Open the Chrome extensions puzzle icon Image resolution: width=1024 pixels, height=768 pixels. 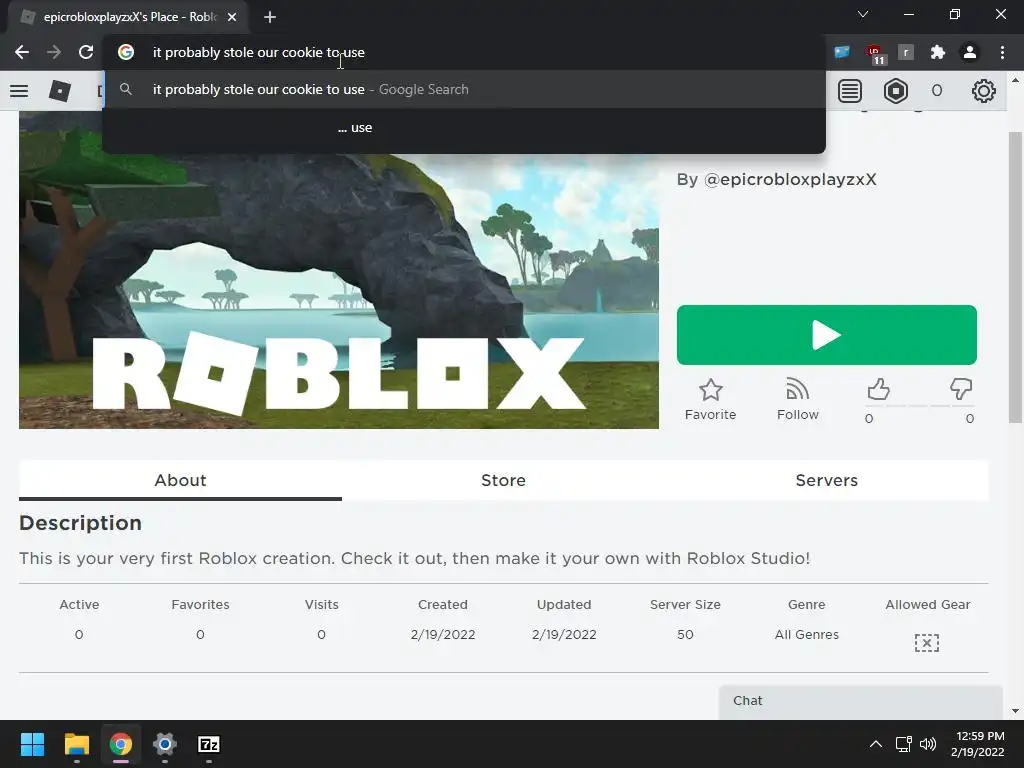point(938,52)
